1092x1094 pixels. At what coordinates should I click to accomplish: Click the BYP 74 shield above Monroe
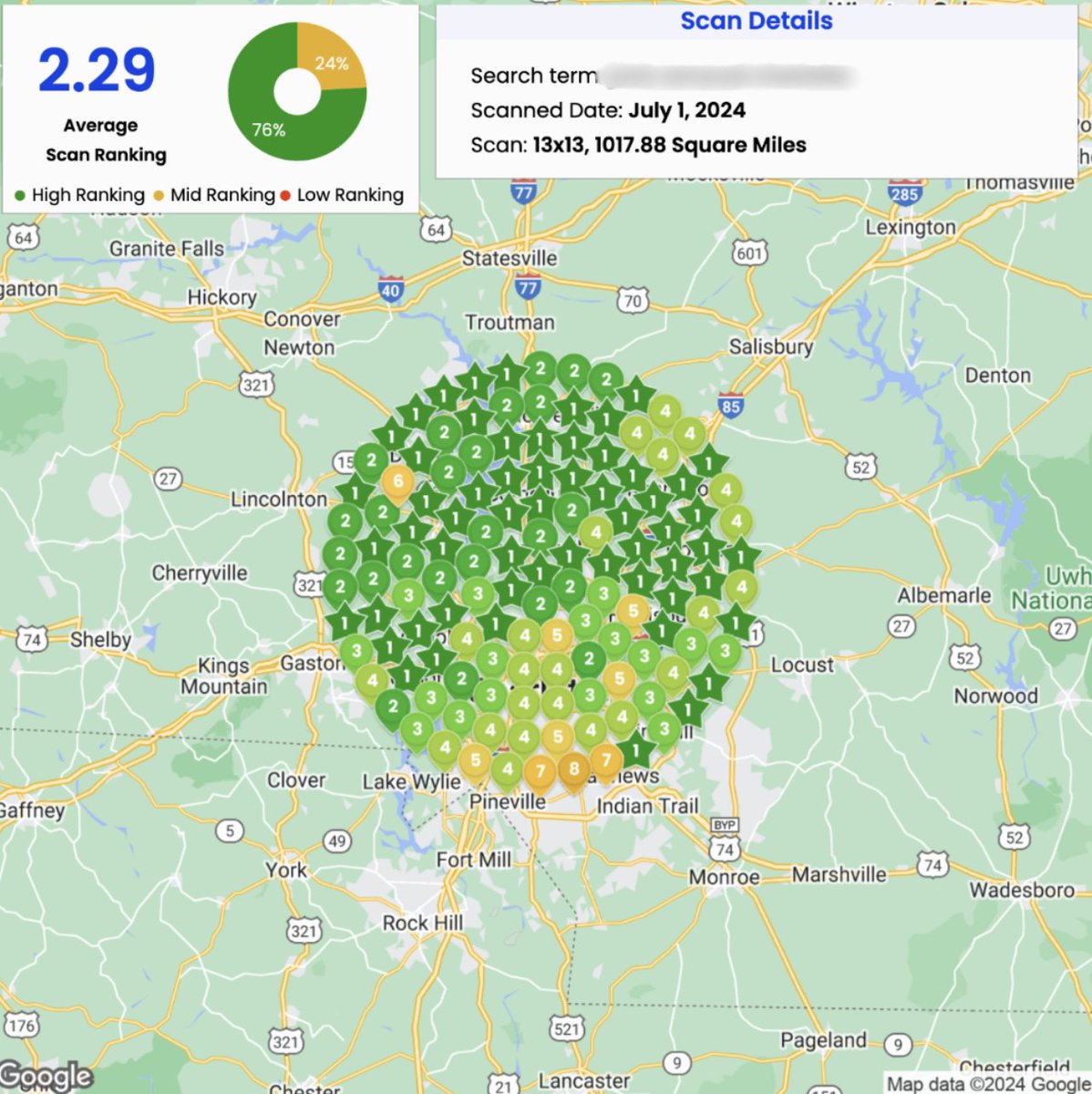pyautogui.click(x=725, y=841)
